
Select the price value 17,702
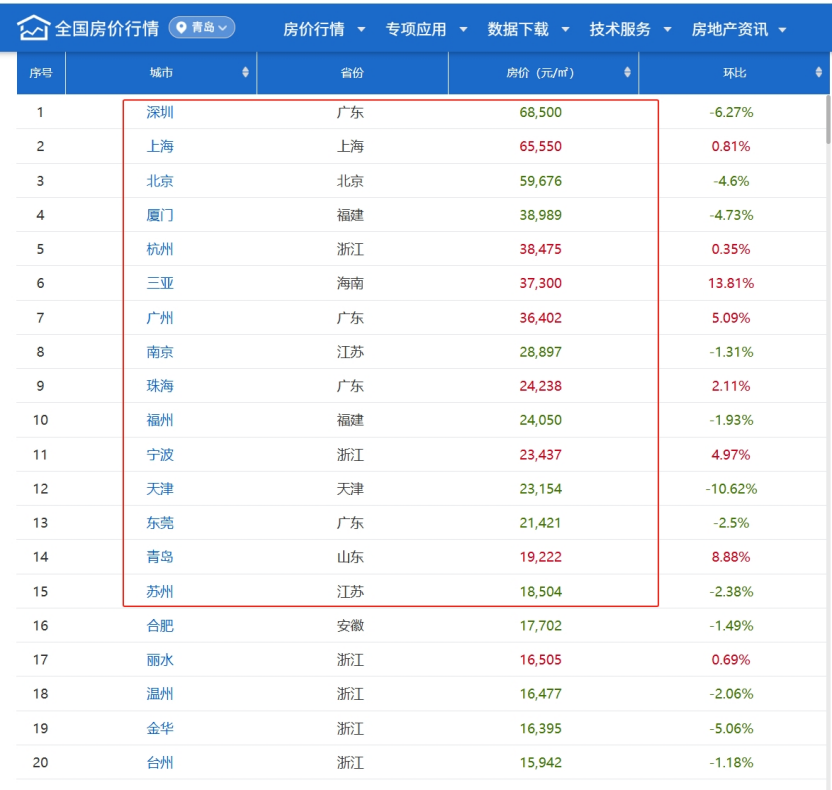tap(540, 626)
